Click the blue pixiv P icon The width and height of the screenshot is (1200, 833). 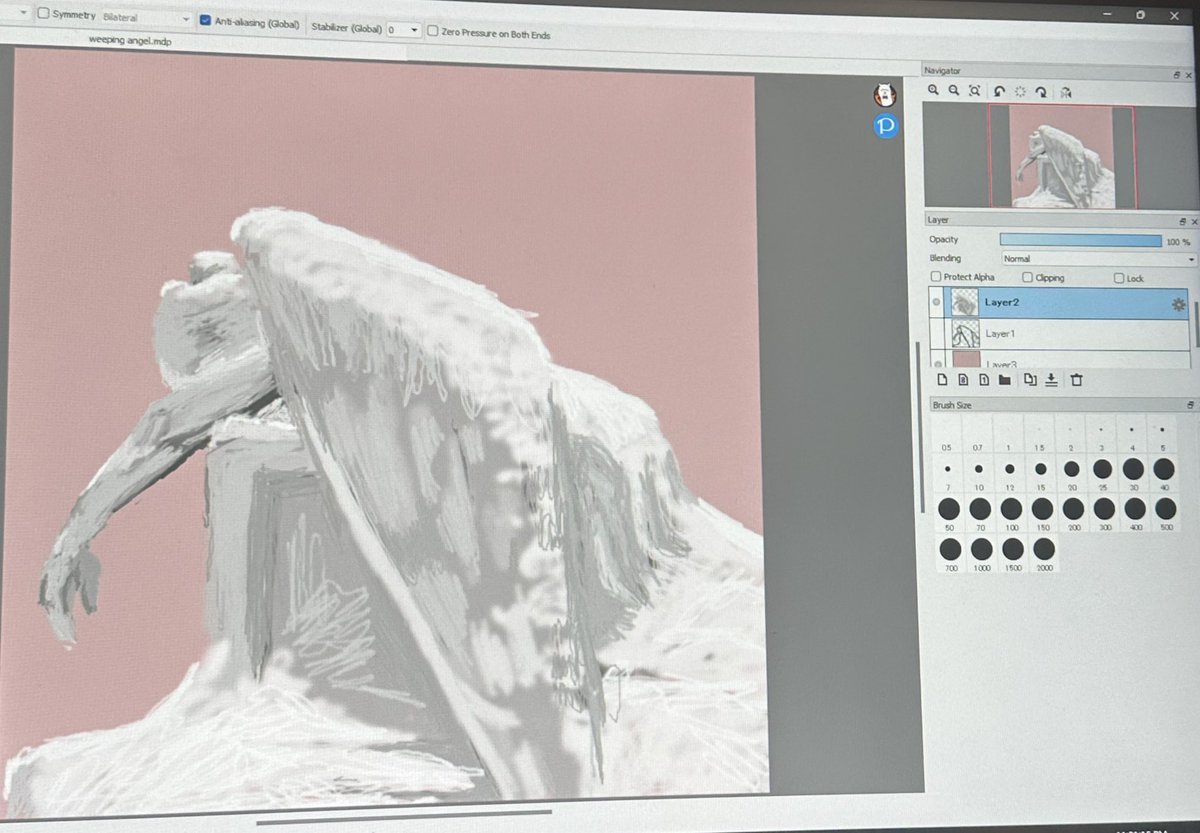pyautogui.click(x=885, y=126)
